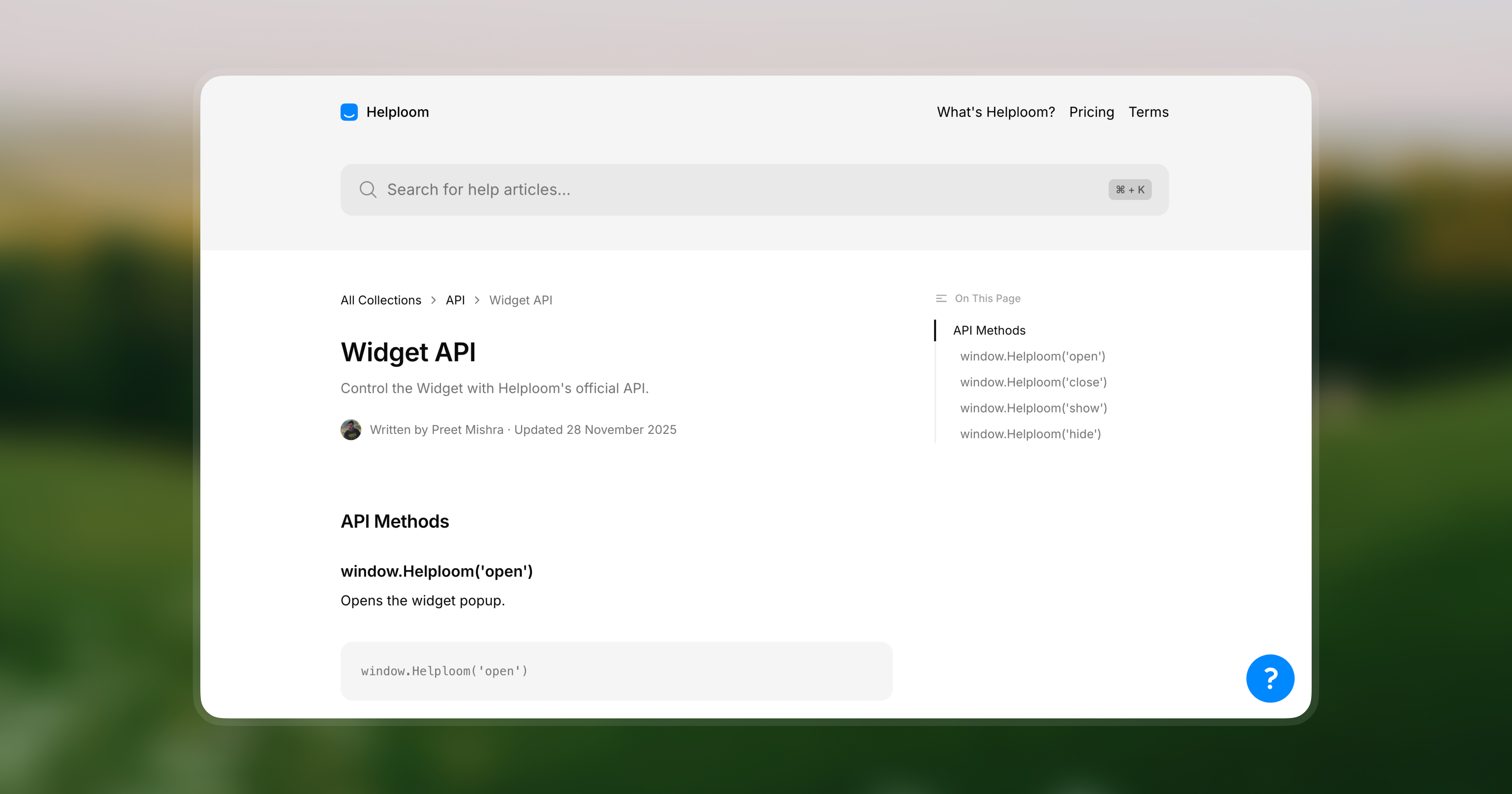Click chevron after All Collections breadcrumb

pos(434,300)
